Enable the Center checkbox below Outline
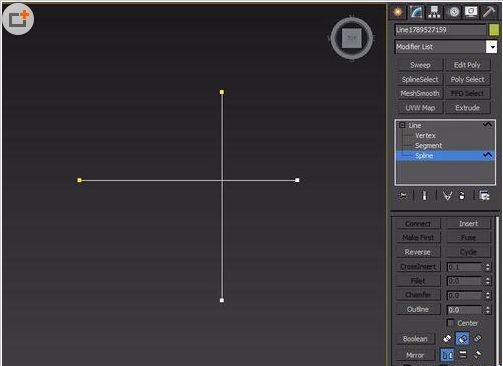This screenshot has width=503, height=366. [450, 323]
